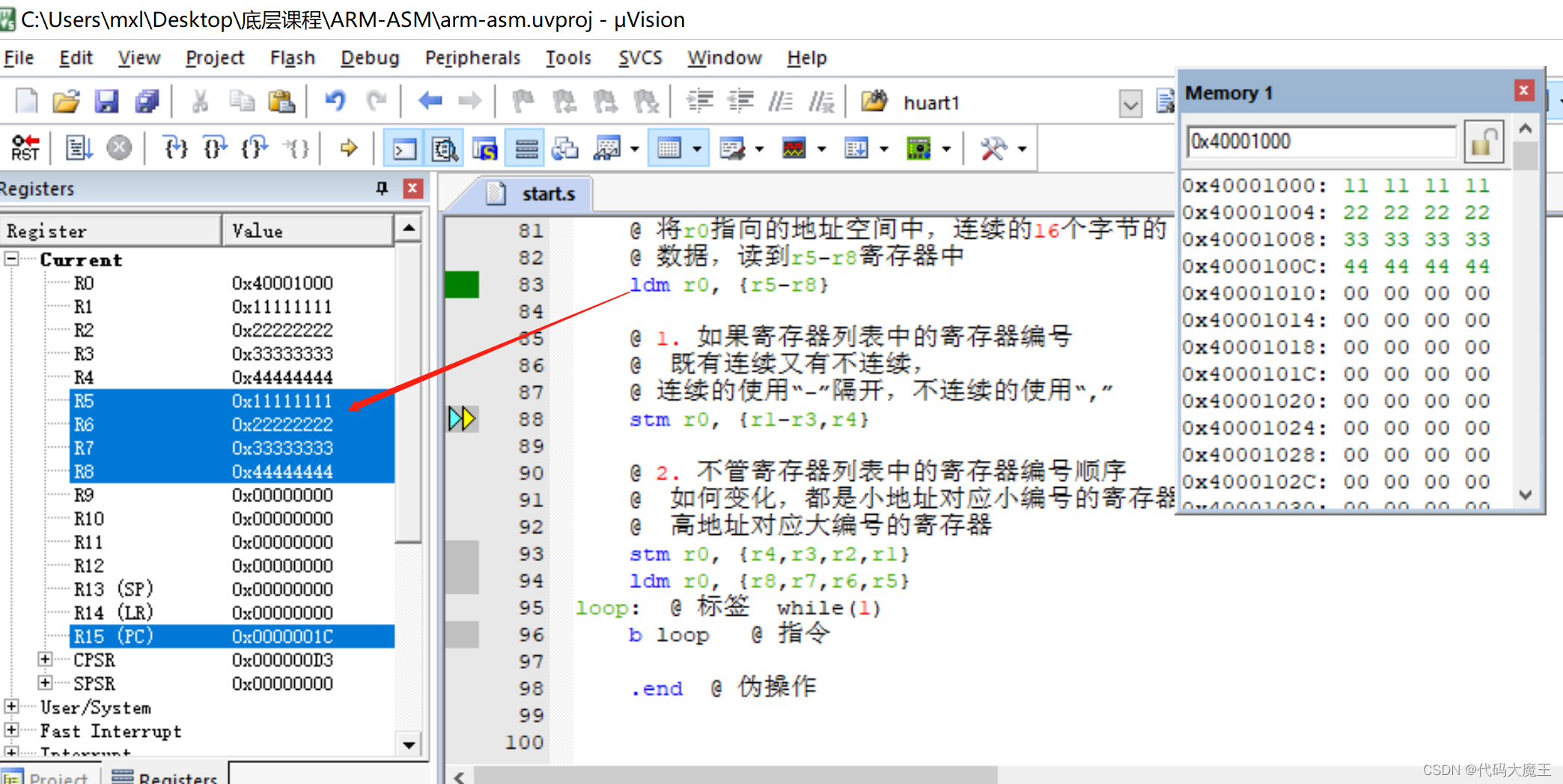Open the huart1 find combo dropdown
This screenshot has width=1563, height=784.
click(1130, 103)
